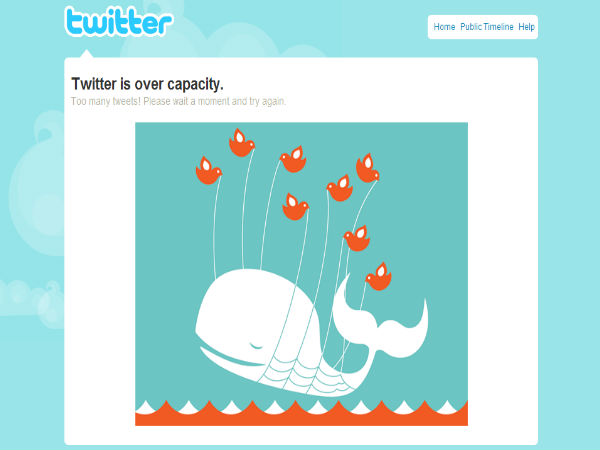Click the orange bird just above the whale's tail tip
The height and width of the screenshot is (450, 600).
click(x=357, y=238)
